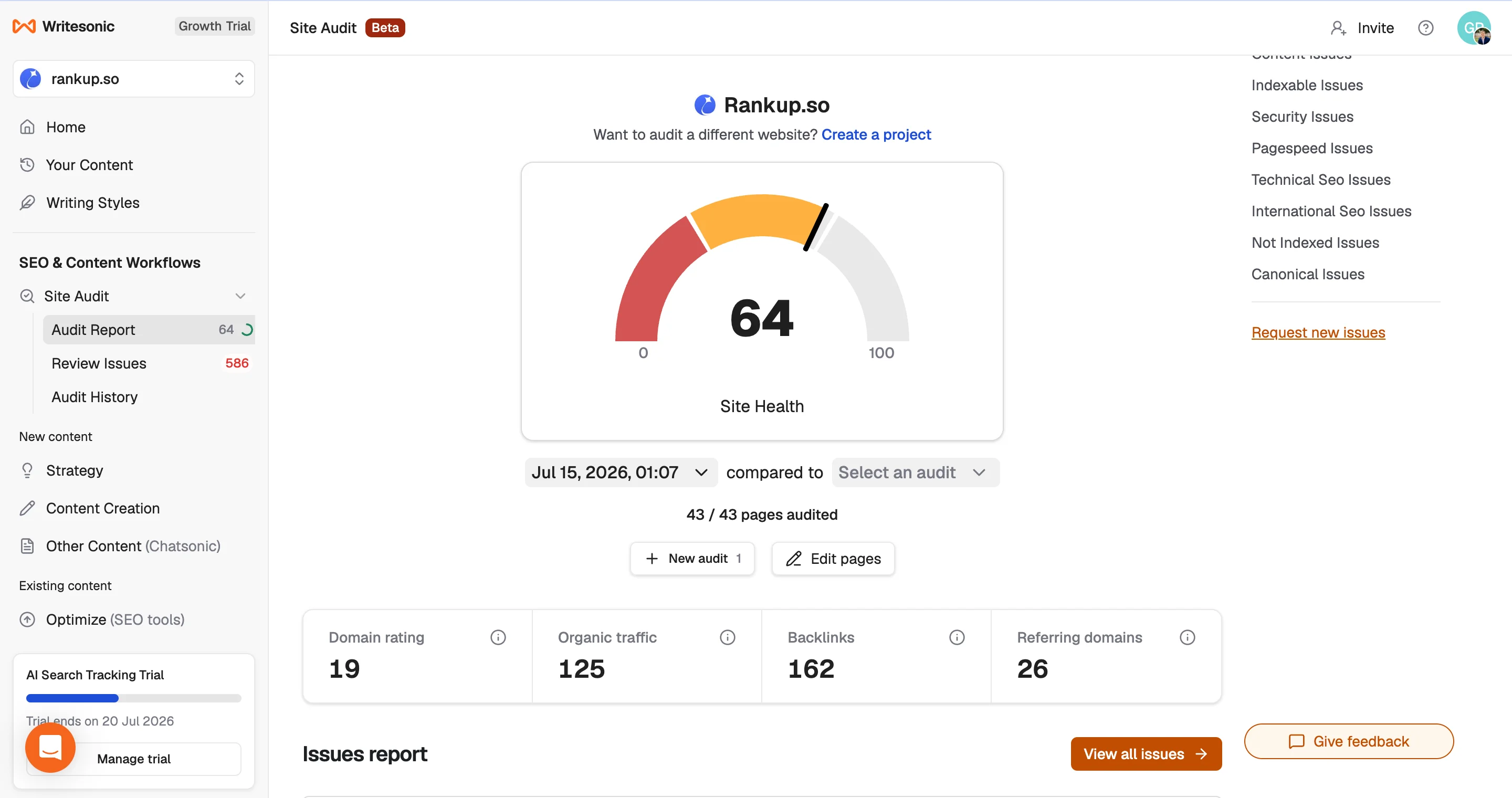Jump to Indexable Issues

pos(1307,85)
